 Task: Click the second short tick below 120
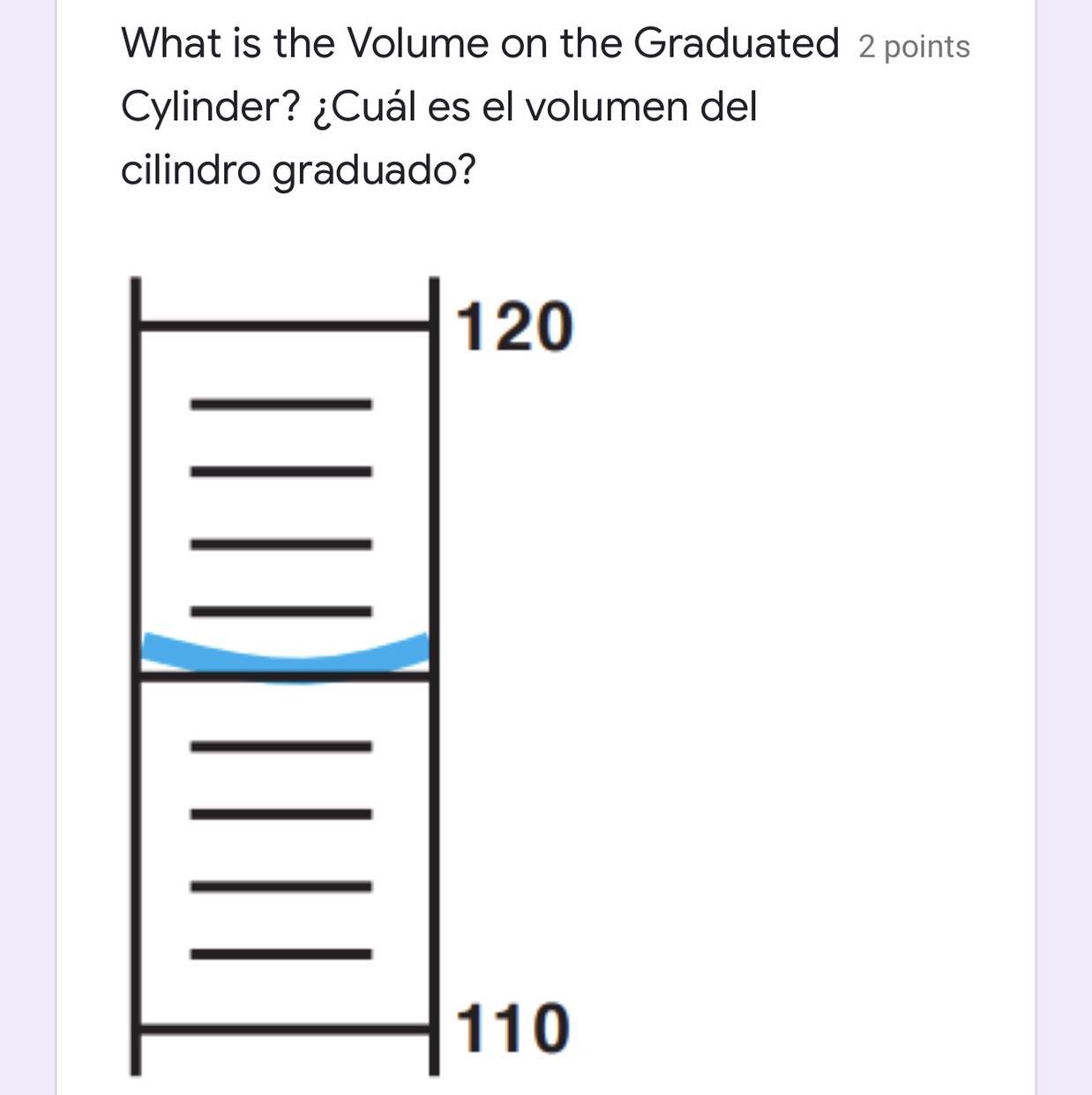click(x=280, y=472)
